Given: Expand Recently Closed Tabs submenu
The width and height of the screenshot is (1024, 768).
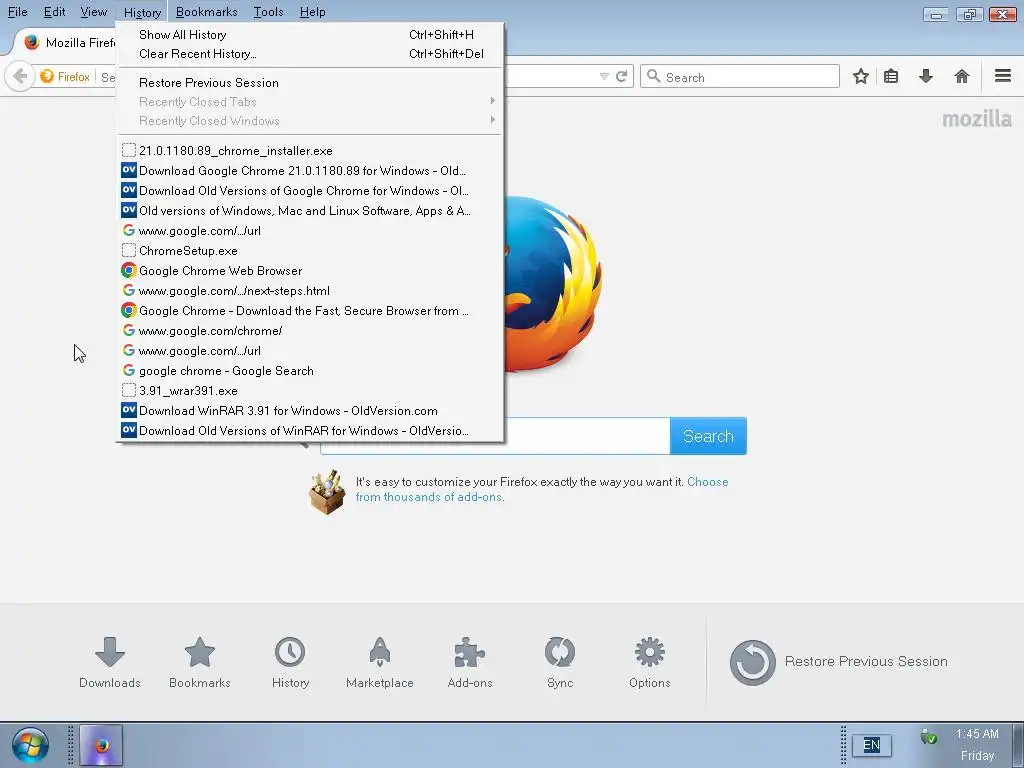Looking at the screenshot, I should (310, 101).
